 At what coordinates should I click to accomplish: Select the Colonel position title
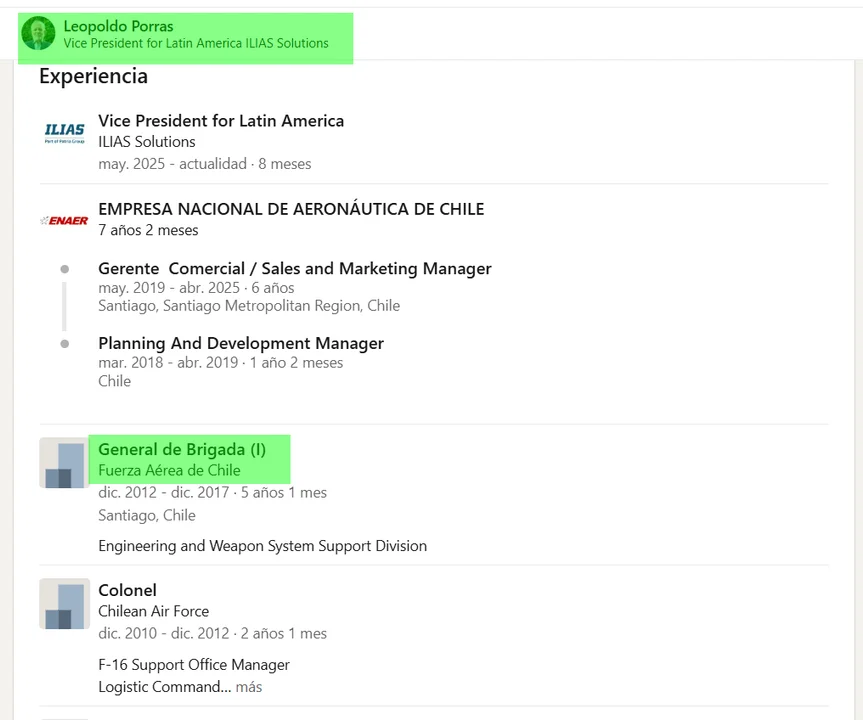[127, 590]
